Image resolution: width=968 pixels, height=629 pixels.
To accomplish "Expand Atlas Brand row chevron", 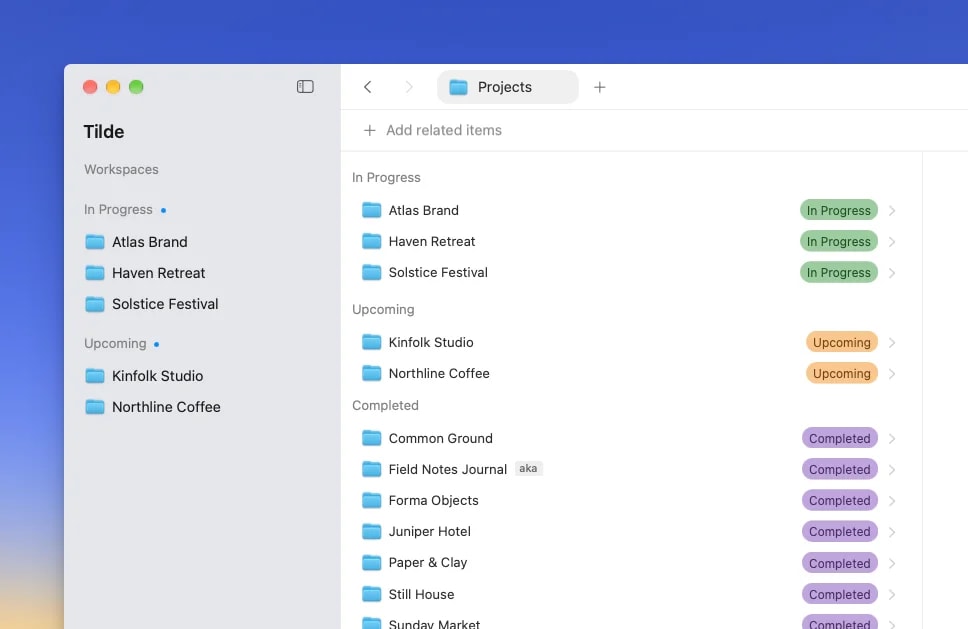I will click(892, 210).
